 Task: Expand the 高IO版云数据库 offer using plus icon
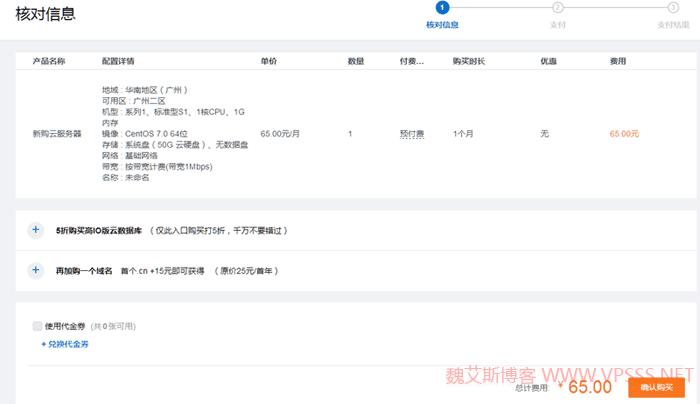click(x=36, y=229)
